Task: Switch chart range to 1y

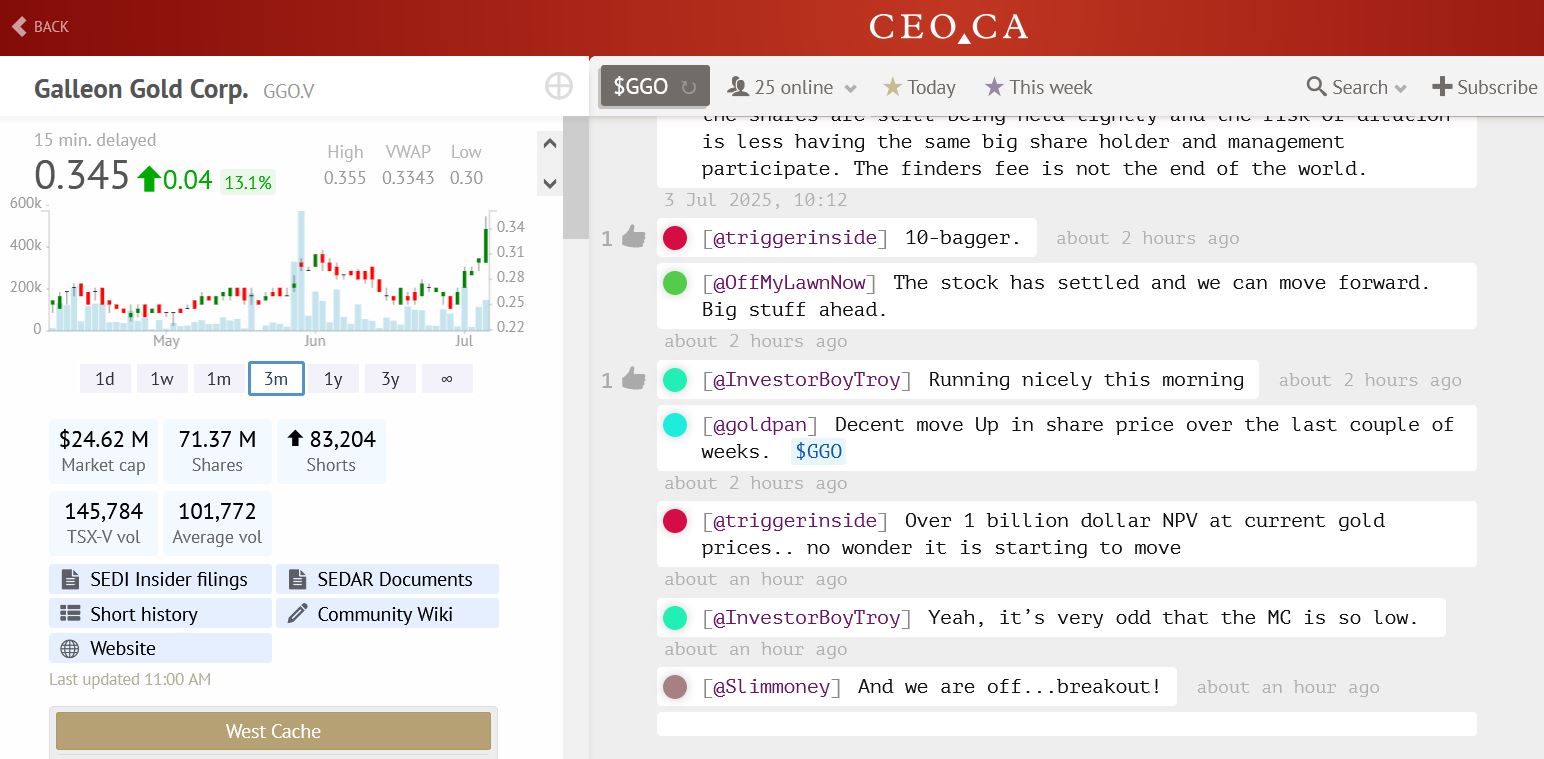Action: tap(333, 379)
